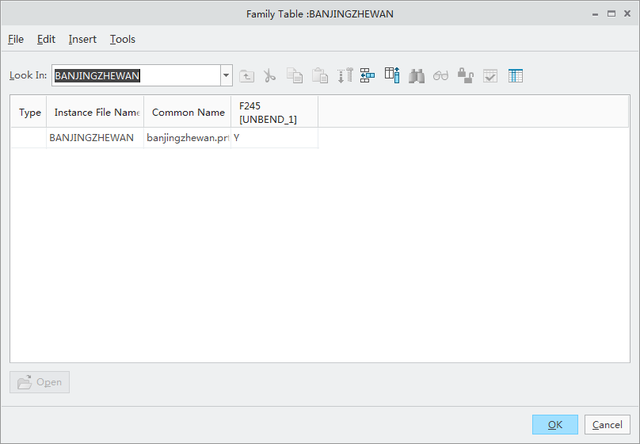Click the F245 [UNBEND_1] column header

click(275, 112)
